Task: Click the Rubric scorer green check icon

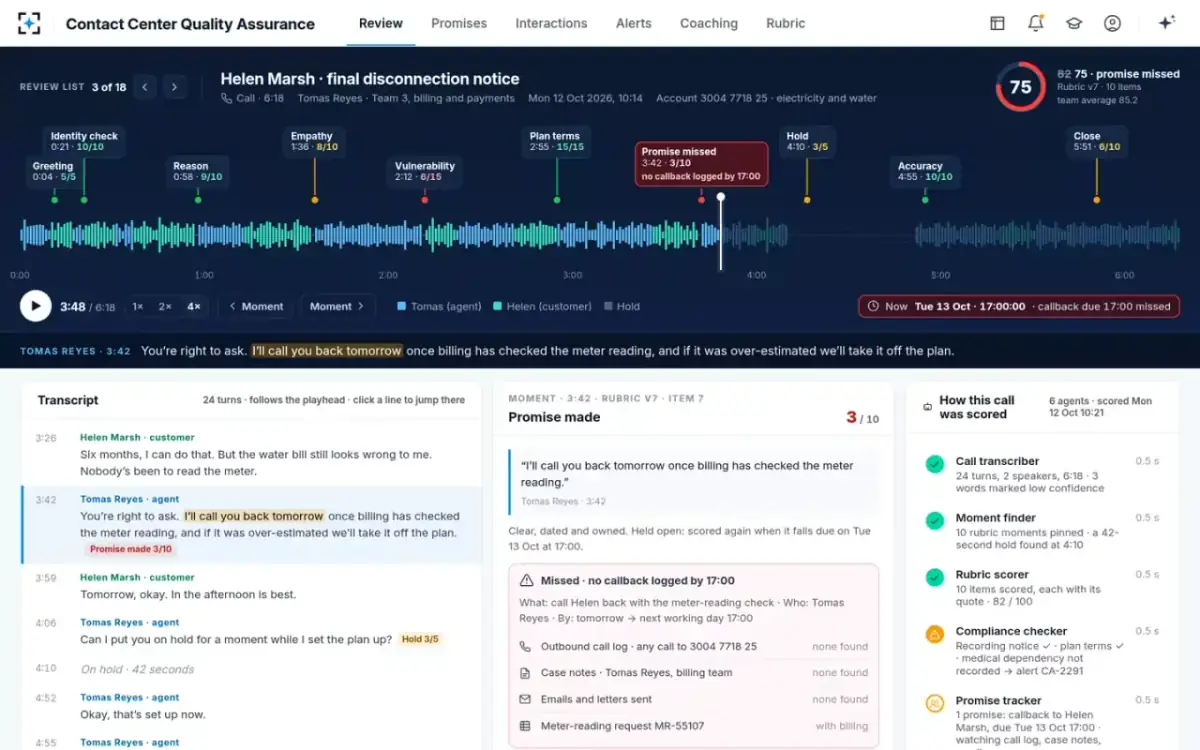Action: point(934,577)
